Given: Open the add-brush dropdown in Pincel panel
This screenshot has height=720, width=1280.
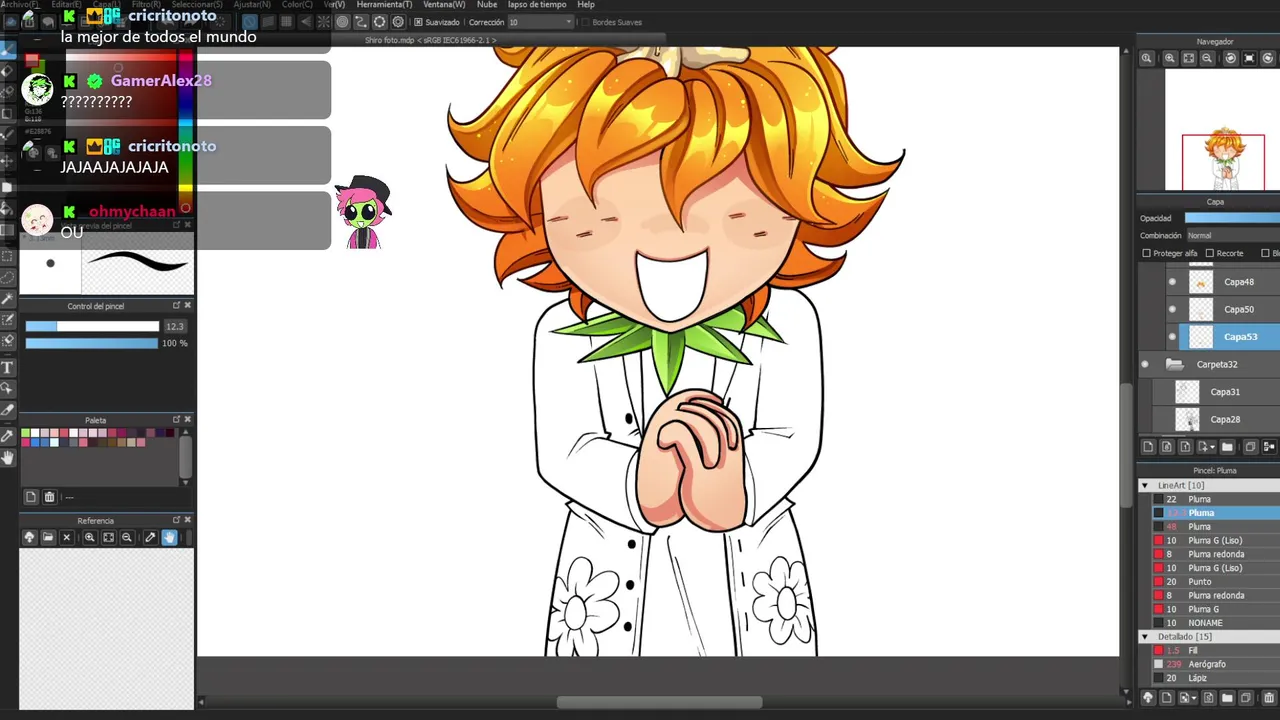Looking at the screenshot, I should (x=1193, y=698).
